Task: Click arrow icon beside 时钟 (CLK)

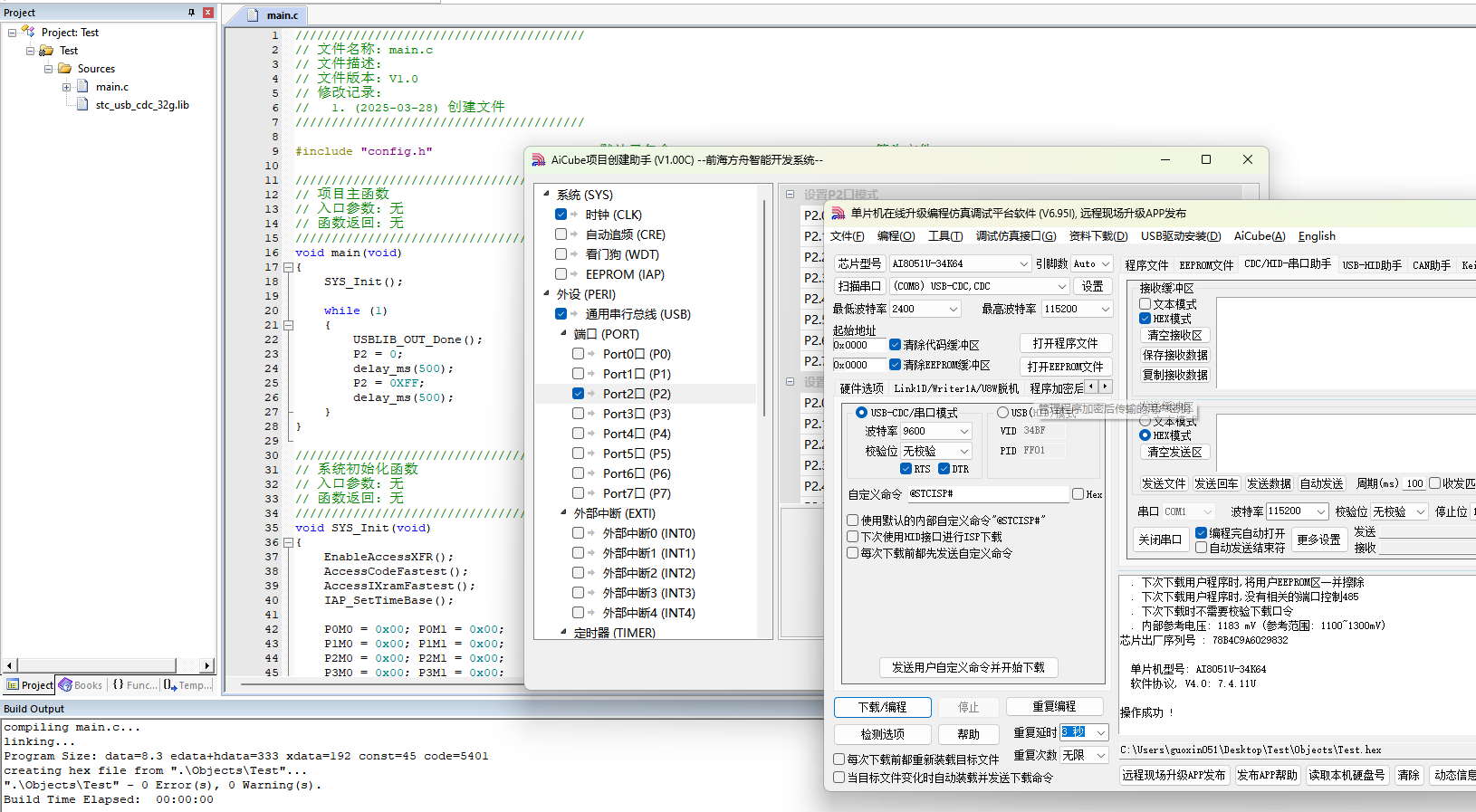Action: [574, 215]
